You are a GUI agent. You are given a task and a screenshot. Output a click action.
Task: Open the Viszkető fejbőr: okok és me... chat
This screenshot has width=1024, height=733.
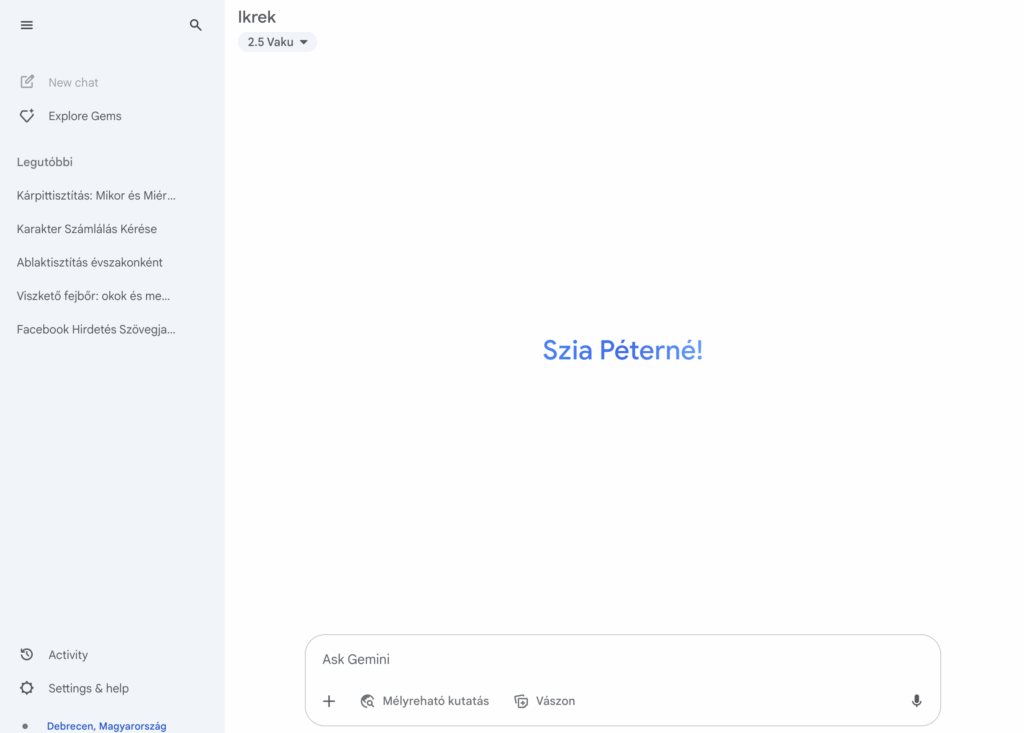click(x=93, y=296)
